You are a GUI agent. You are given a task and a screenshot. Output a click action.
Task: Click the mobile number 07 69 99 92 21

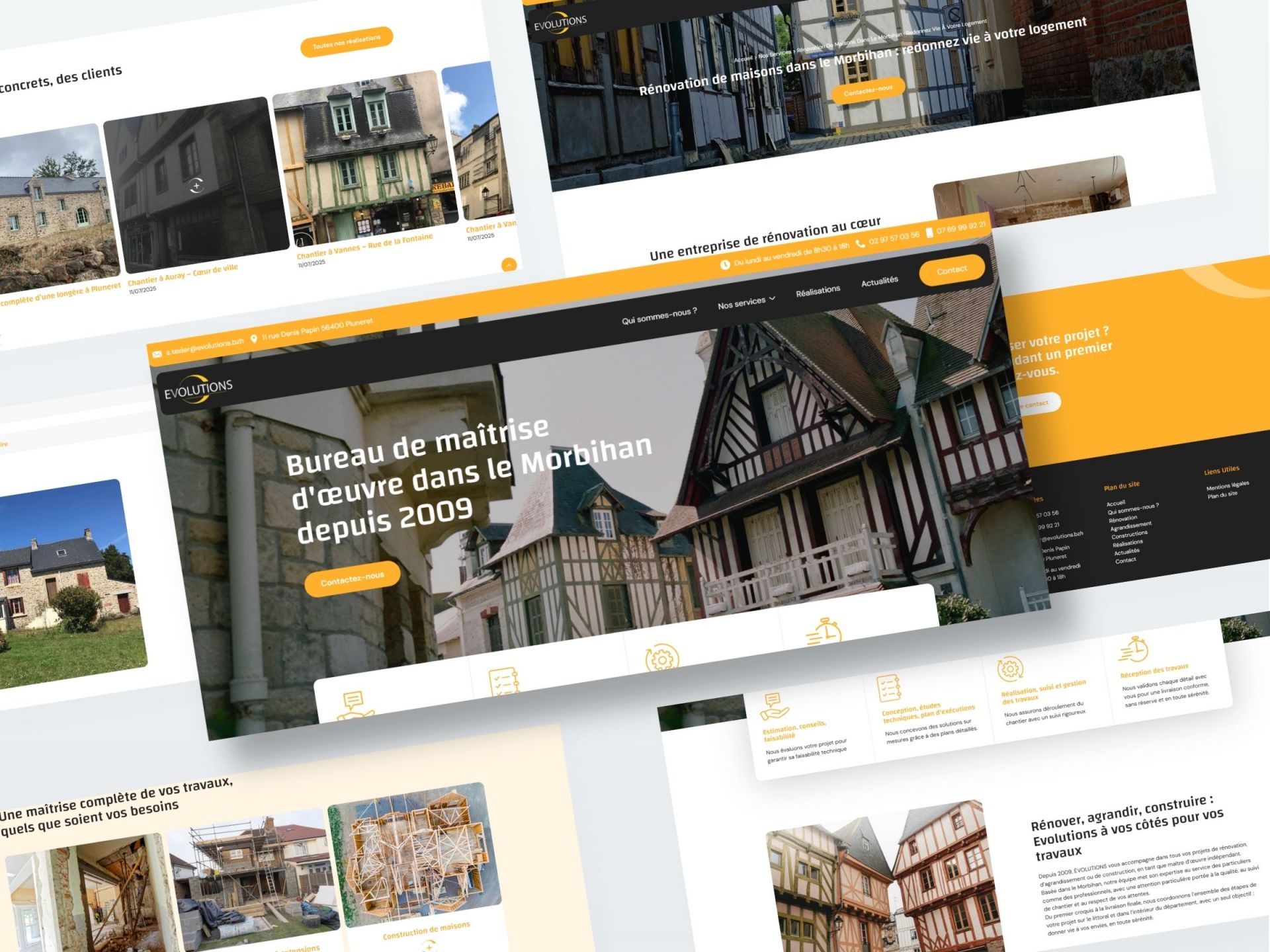click(x=961, y=228)
